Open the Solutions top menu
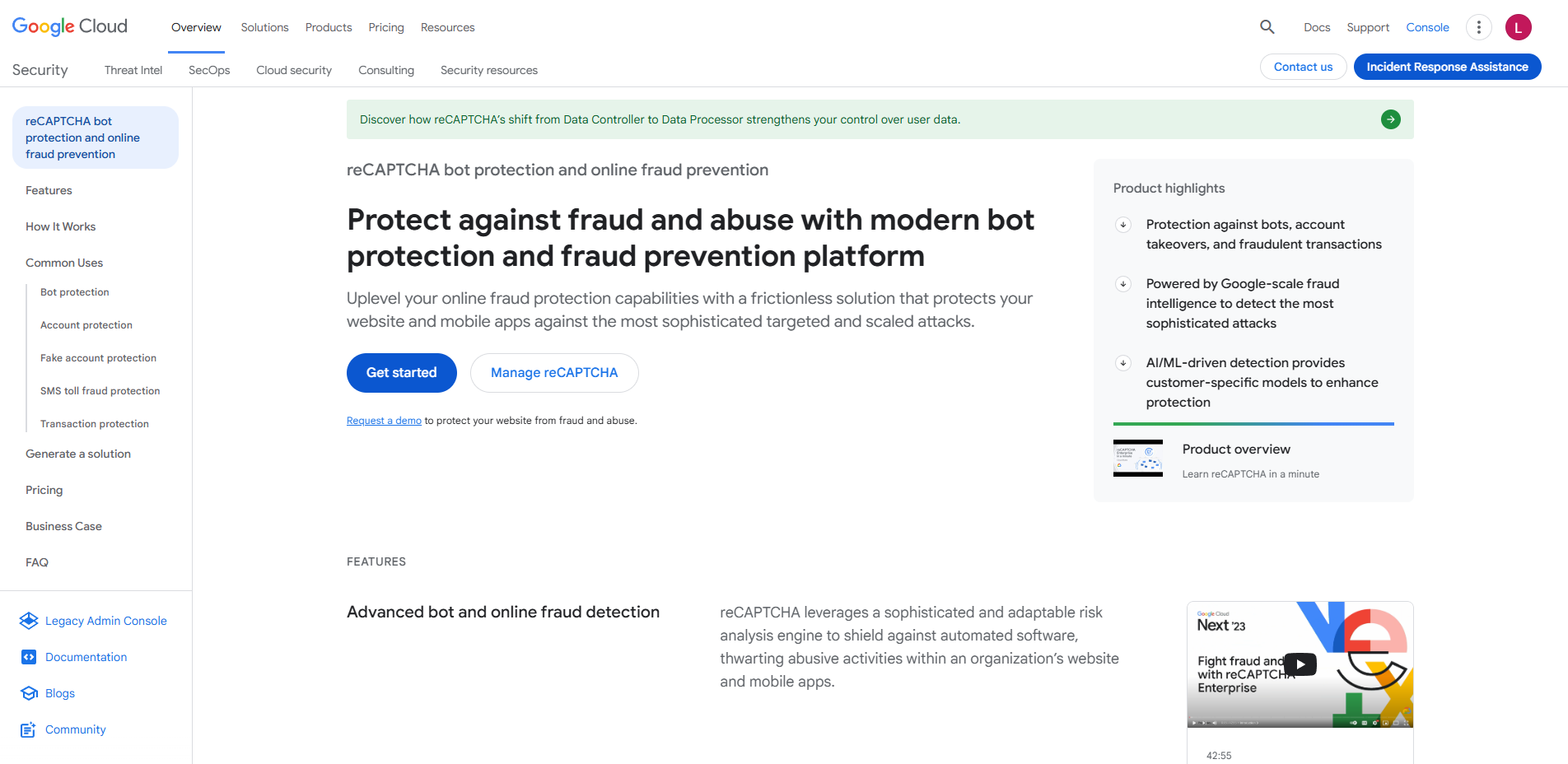 click(x=264, y=27)
